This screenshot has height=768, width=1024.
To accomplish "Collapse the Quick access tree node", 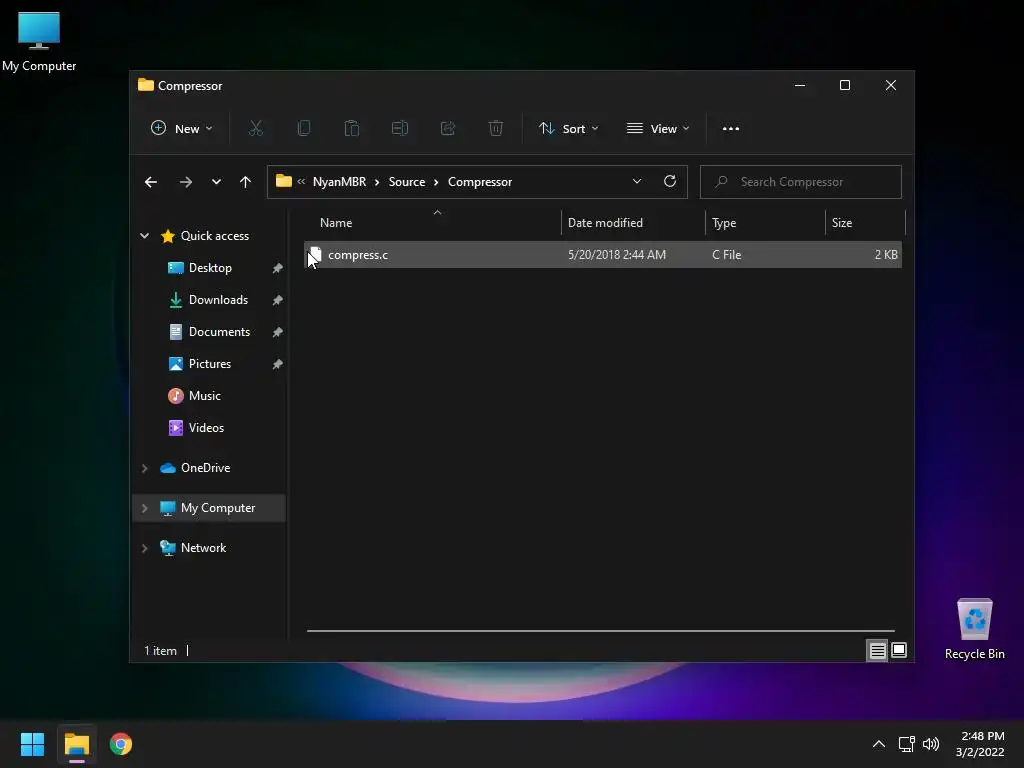I will [144, 236].
